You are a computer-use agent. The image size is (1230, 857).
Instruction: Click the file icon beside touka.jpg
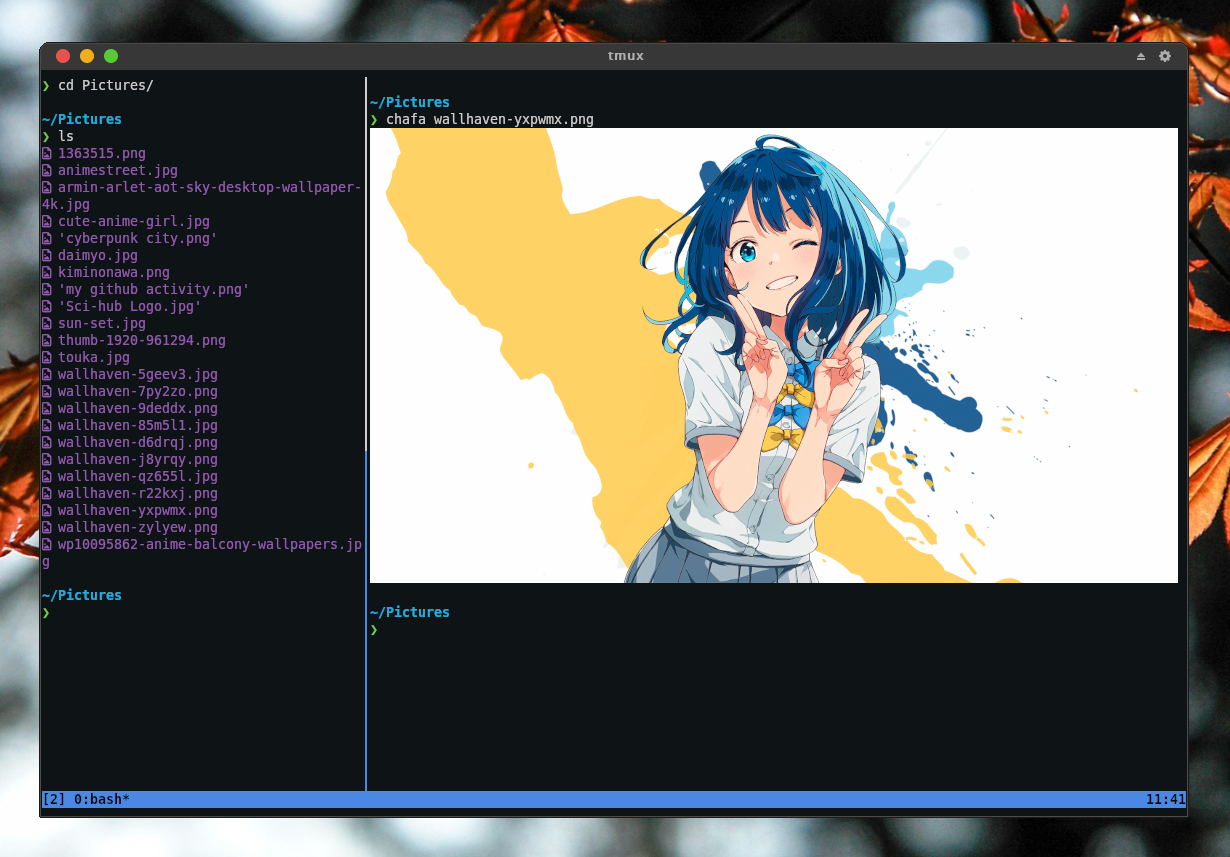tap(46, 357)
